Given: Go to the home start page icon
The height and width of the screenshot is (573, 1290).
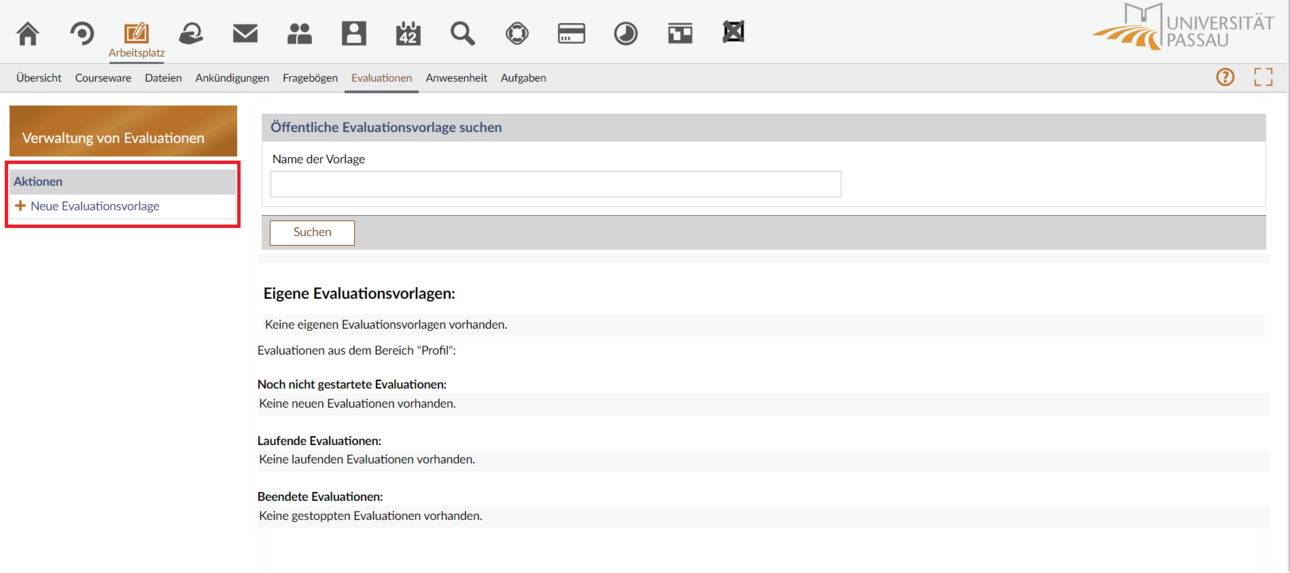Looking at the screenshot, I should [x=28, y=34].
